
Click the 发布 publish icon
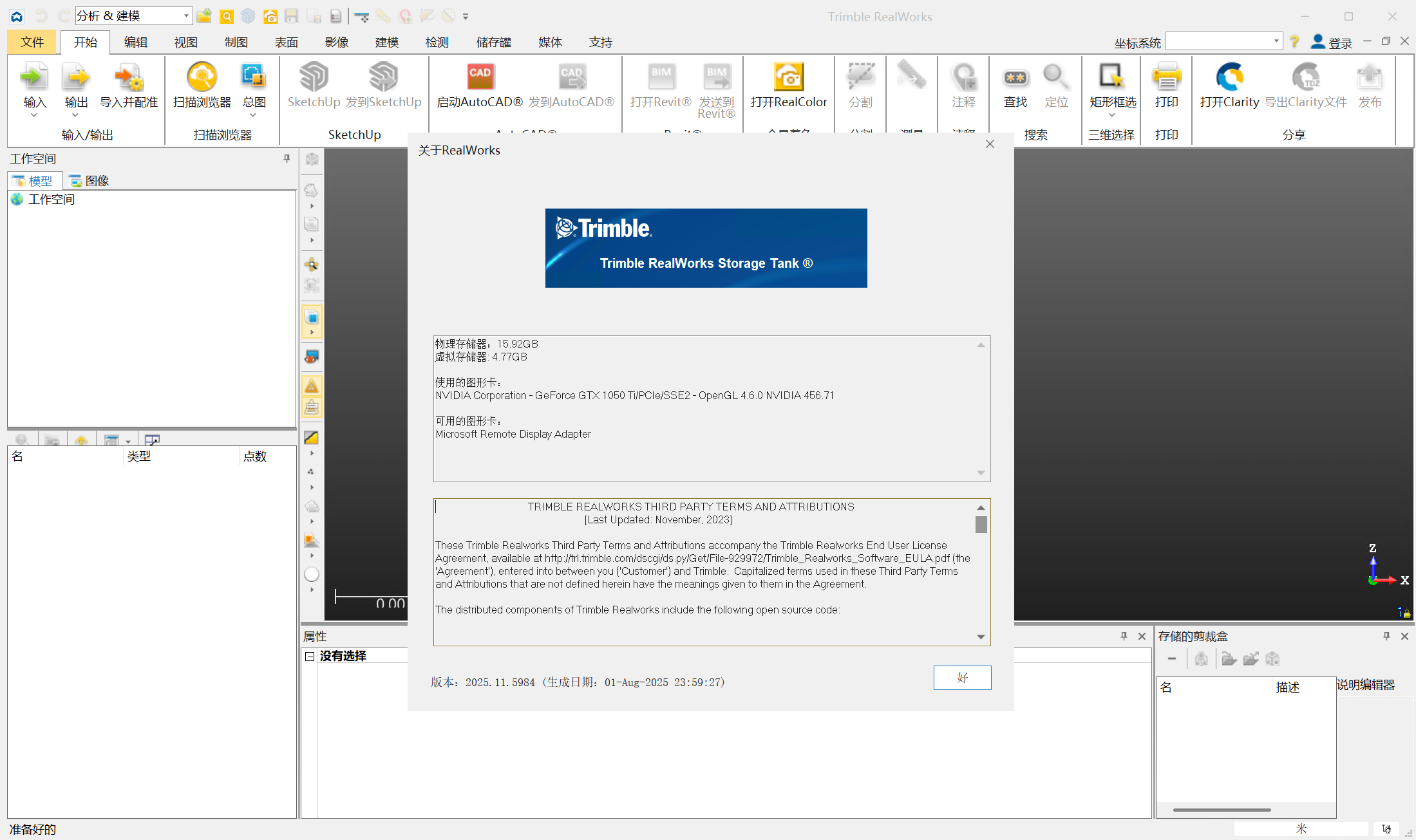[1370, 78]
